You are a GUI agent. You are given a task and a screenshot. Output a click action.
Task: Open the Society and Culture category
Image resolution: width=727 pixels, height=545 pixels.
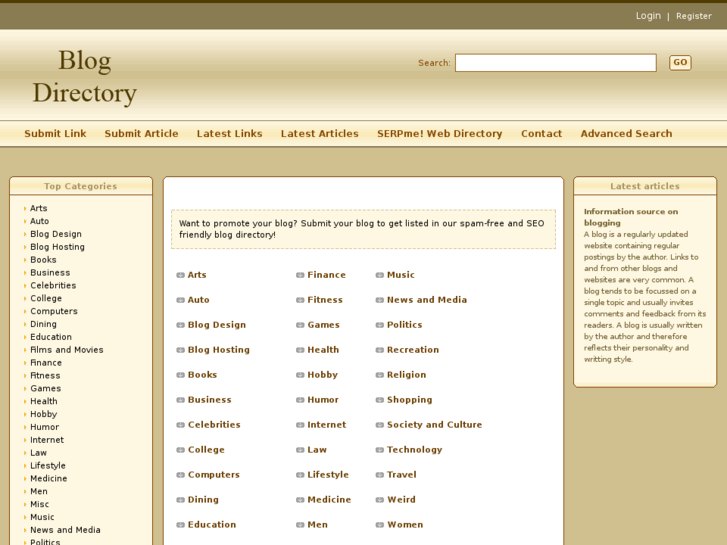(434, 425)
